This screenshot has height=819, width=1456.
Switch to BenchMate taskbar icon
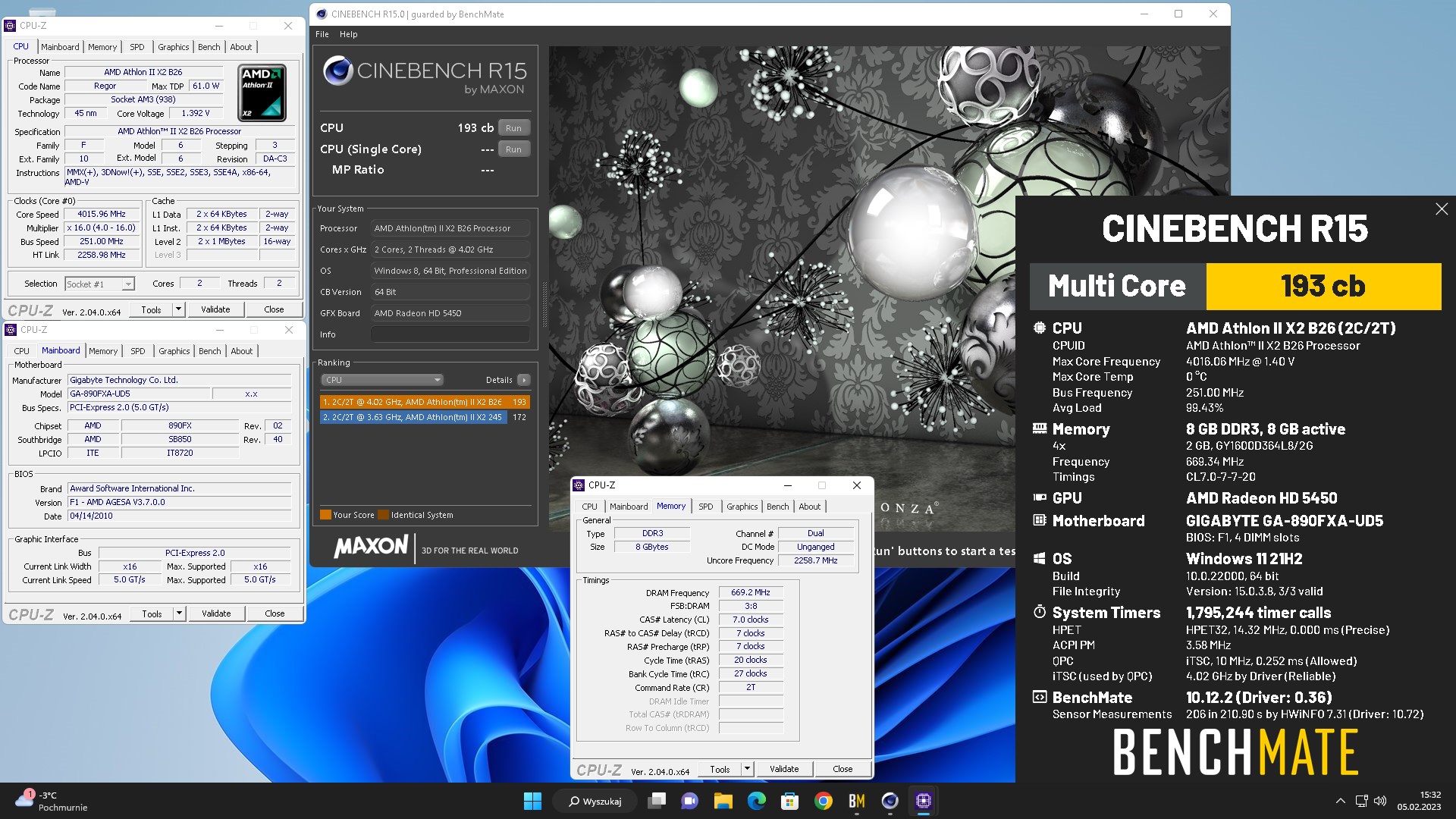(857, 801)
